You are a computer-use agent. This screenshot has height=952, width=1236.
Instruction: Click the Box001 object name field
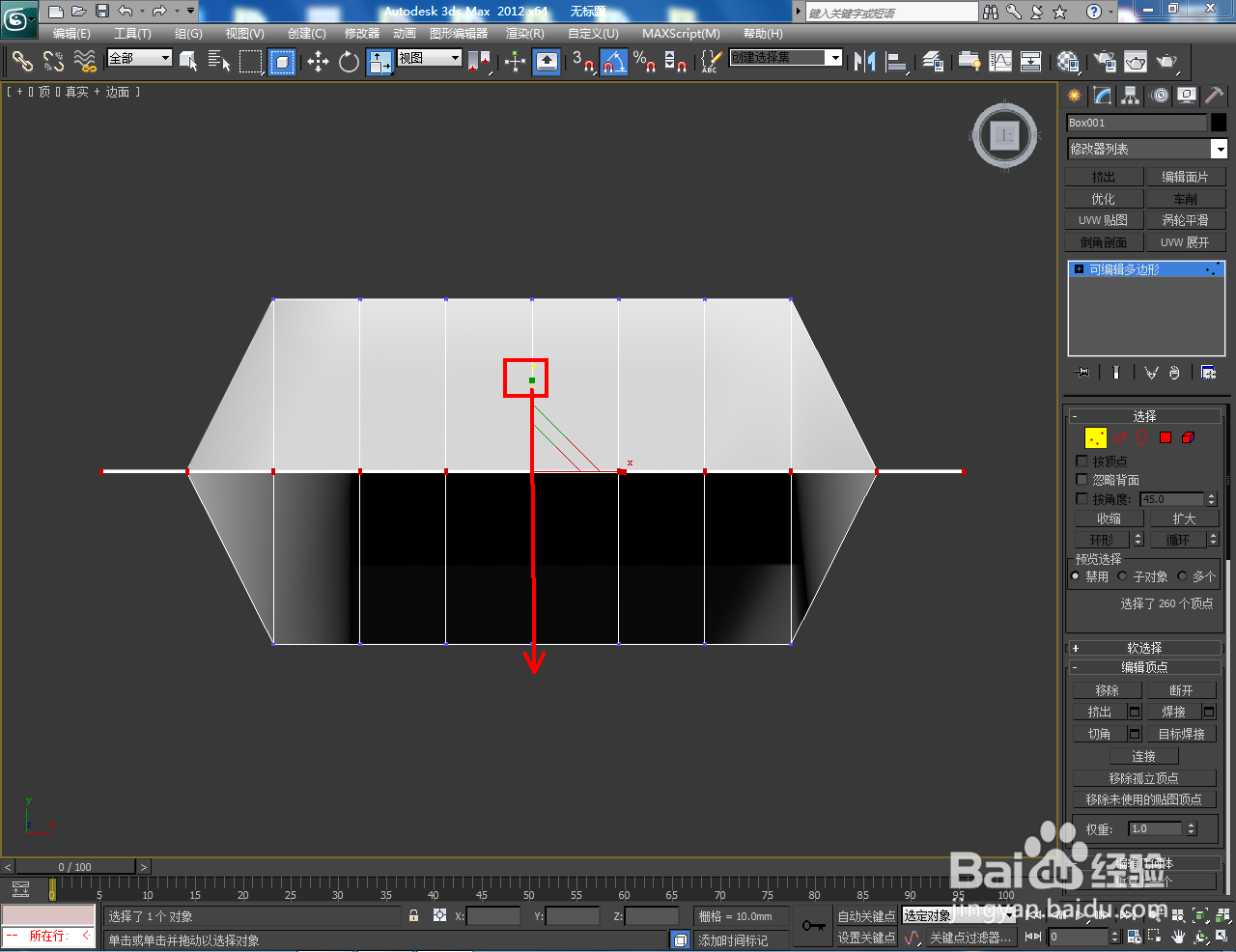pos(1137,123)
